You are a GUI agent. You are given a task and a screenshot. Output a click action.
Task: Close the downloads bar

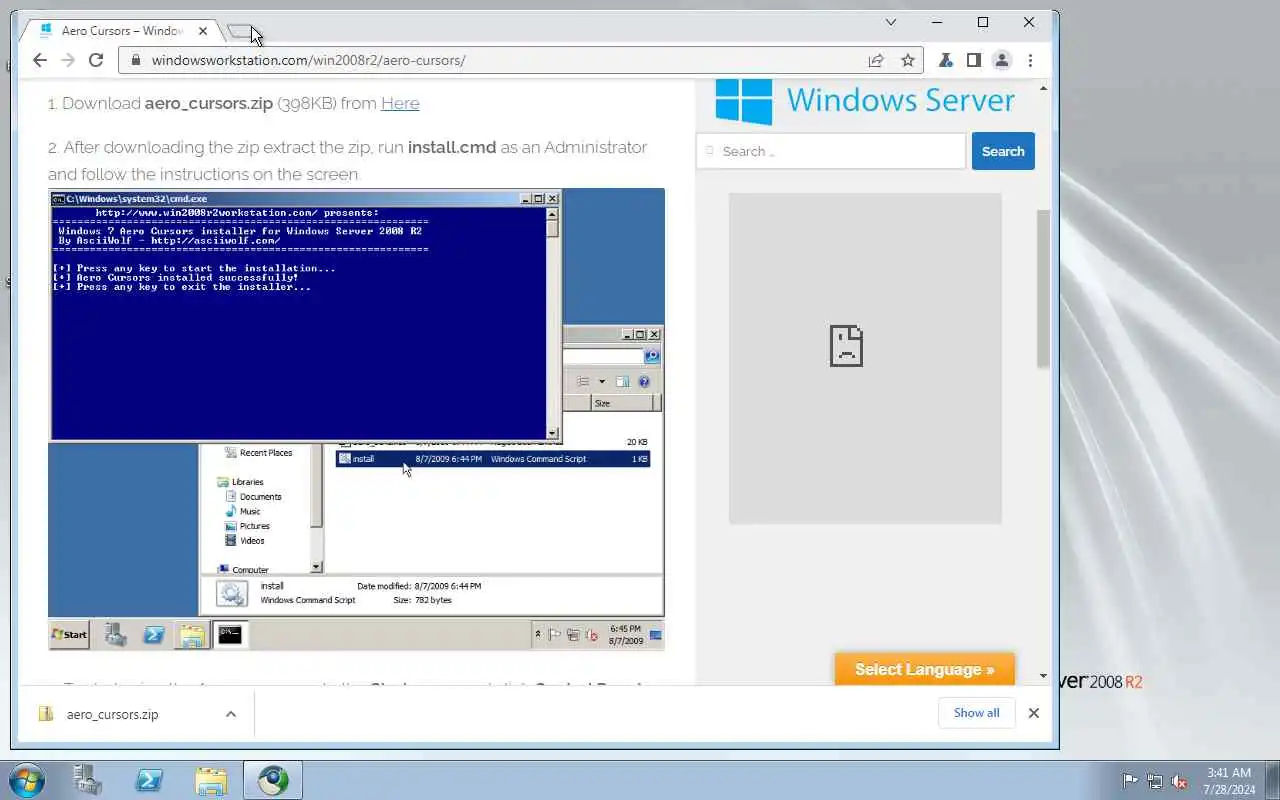pos(1034,713)
